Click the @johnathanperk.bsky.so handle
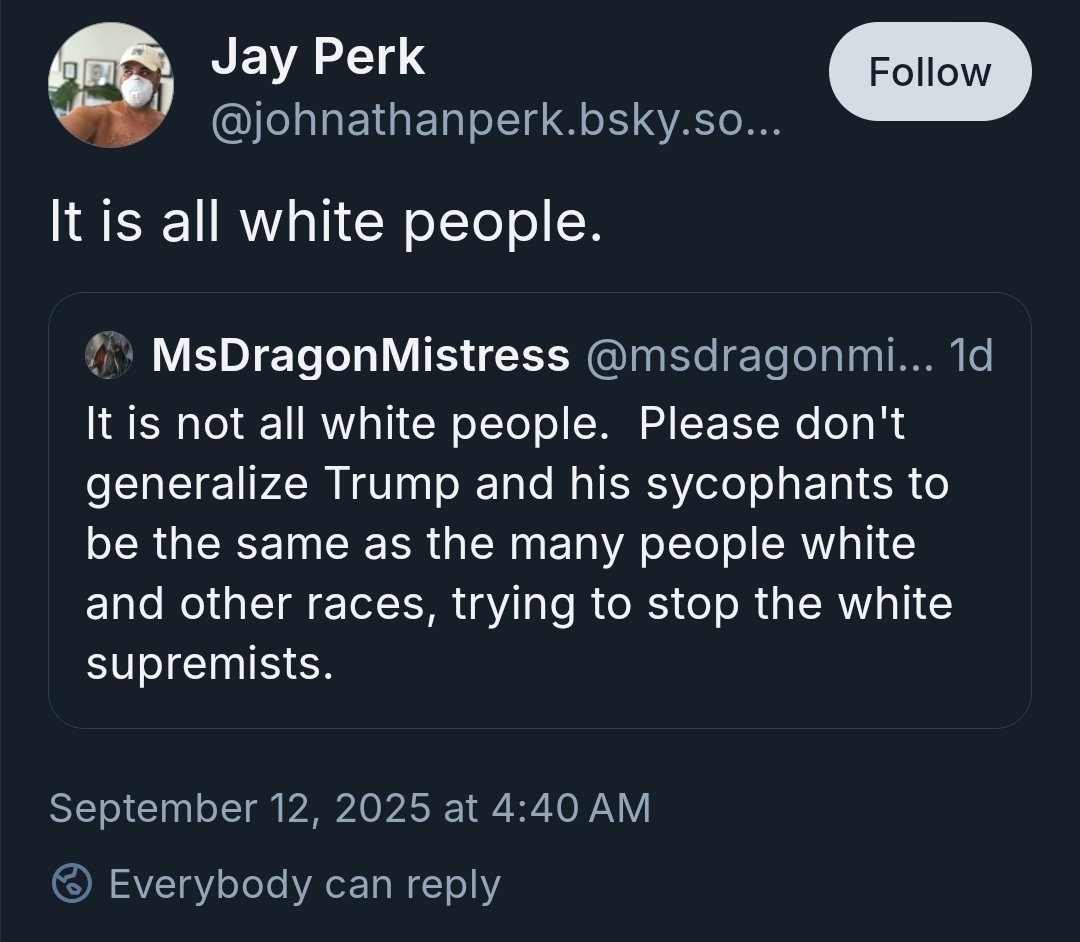This screenshot has width=1080, height=942. [x=495, y=125]
